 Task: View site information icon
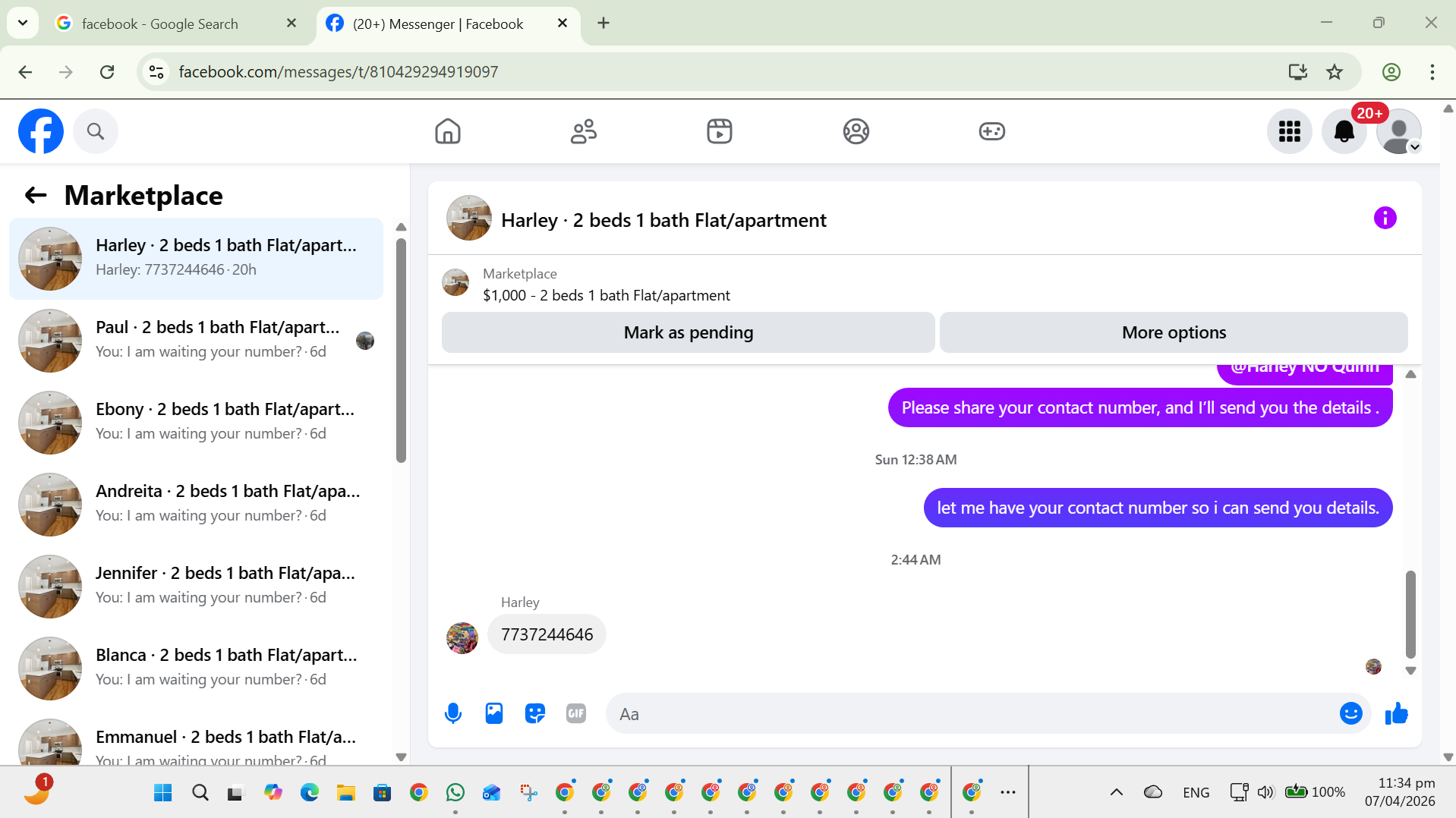[156, 72]
